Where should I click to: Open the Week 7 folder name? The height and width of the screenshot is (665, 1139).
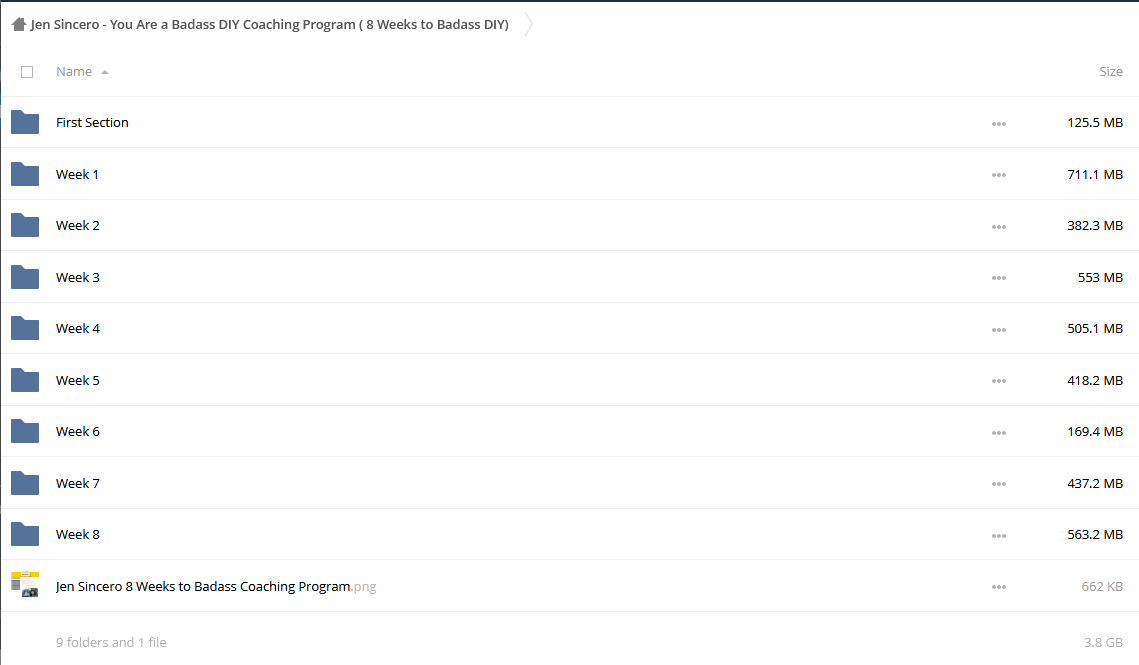click(78, 483)
